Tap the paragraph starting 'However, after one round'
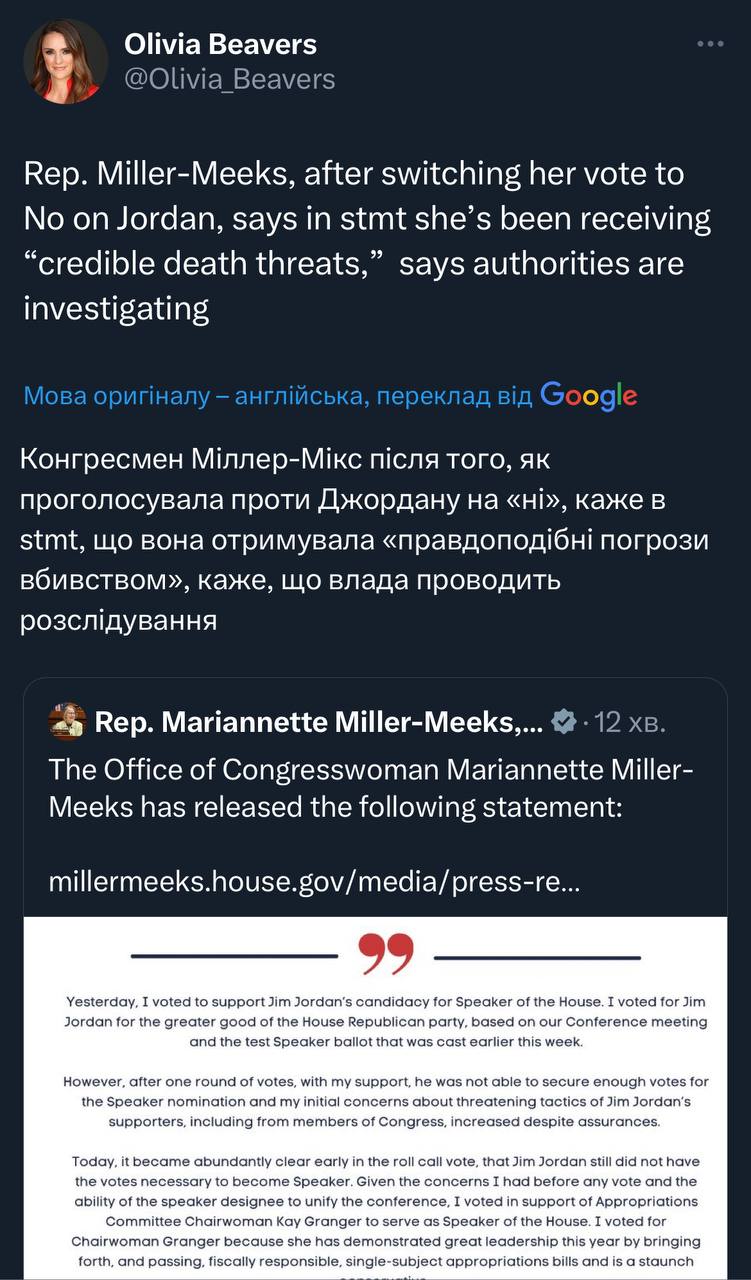751x1280 pixels. (x=386, y=1101)
